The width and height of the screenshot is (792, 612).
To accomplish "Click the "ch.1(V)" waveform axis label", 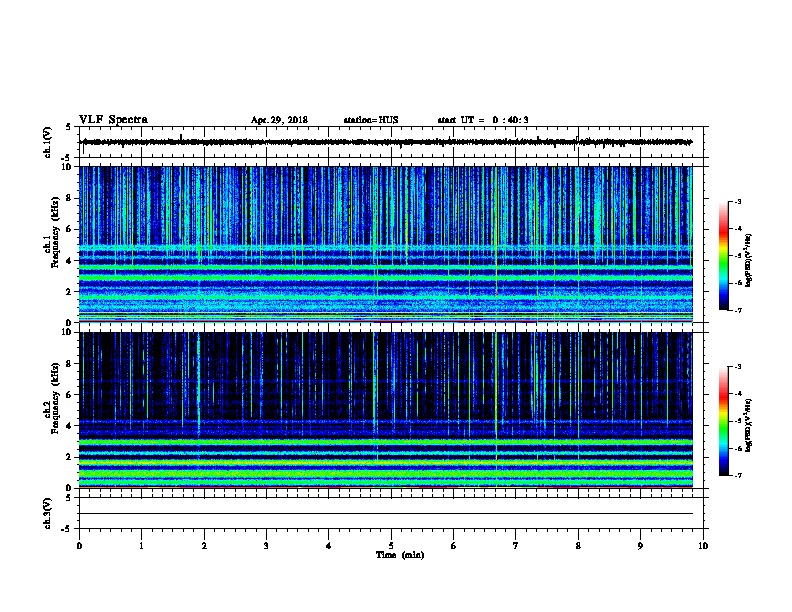I will click(x=47, y=142).
